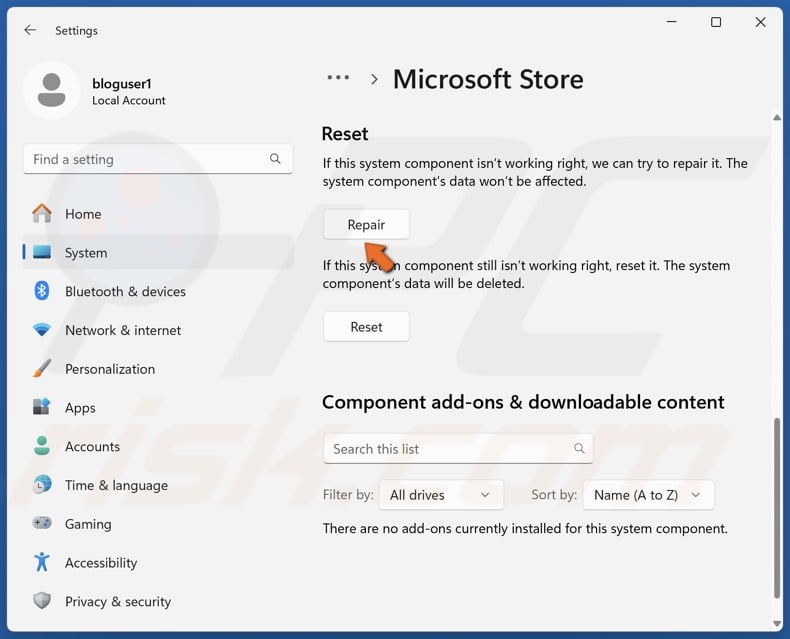Click the Bluetooth & devices icon

click(x=42, y=291)
